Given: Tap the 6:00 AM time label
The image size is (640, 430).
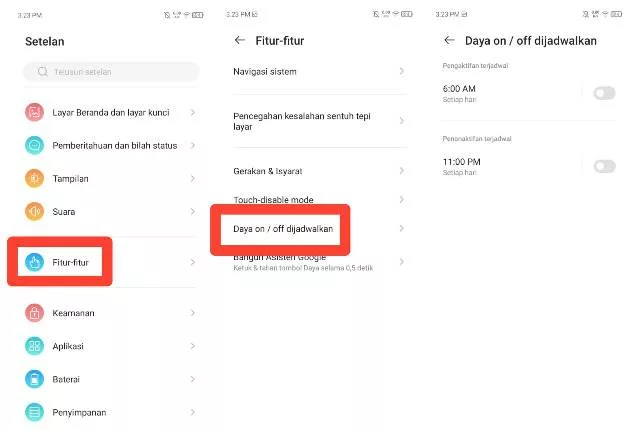Looking at the screenshot, I should click(460, 89).
